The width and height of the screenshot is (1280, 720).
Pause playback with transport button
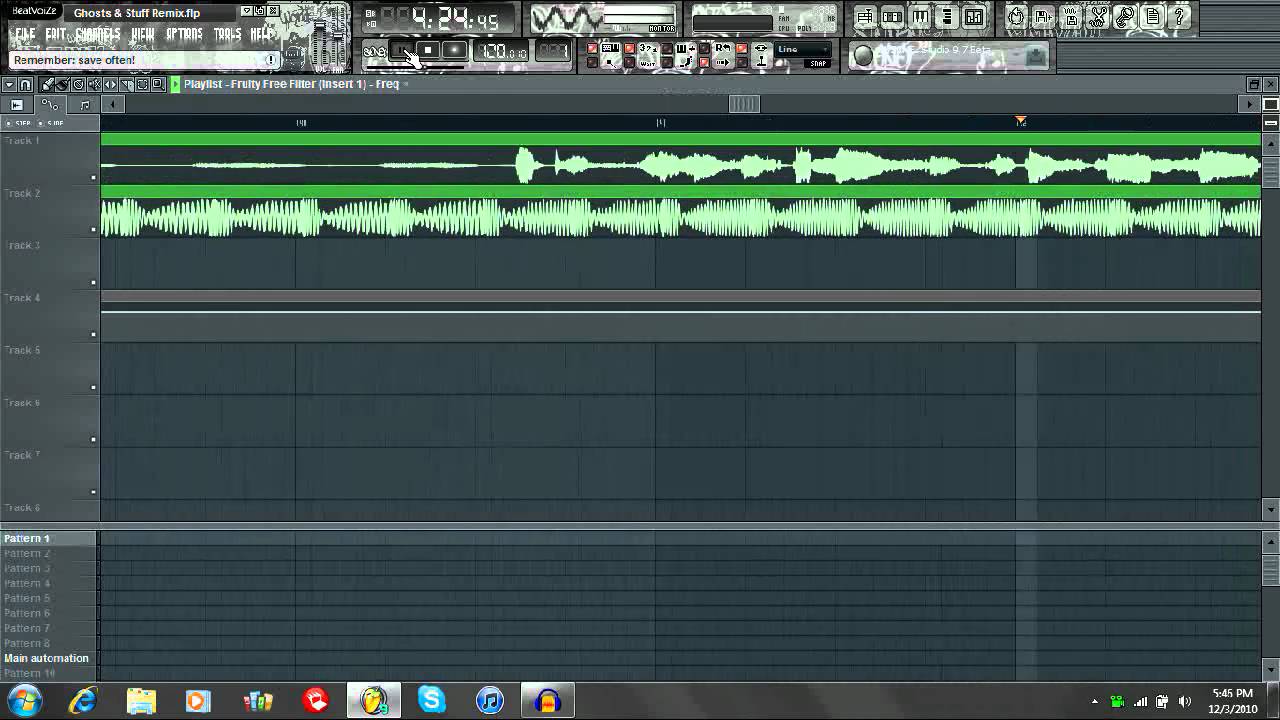pyautogui.click(x=401, y=50)
